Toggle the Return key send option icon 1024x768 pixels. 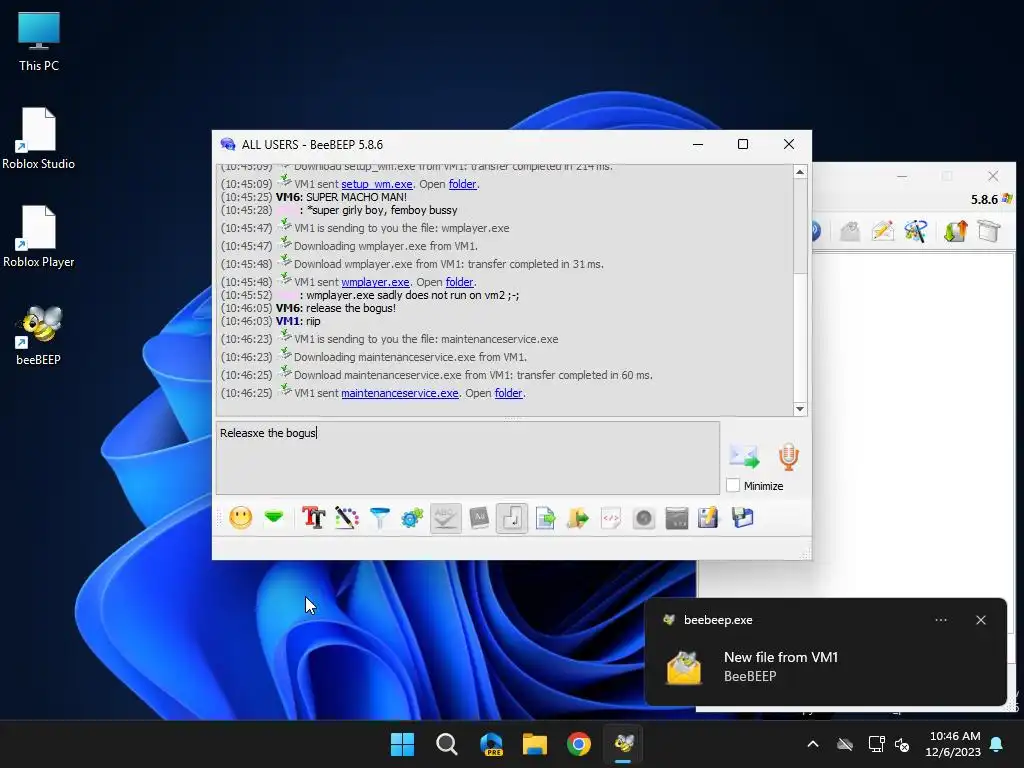(x=512, y=519)
